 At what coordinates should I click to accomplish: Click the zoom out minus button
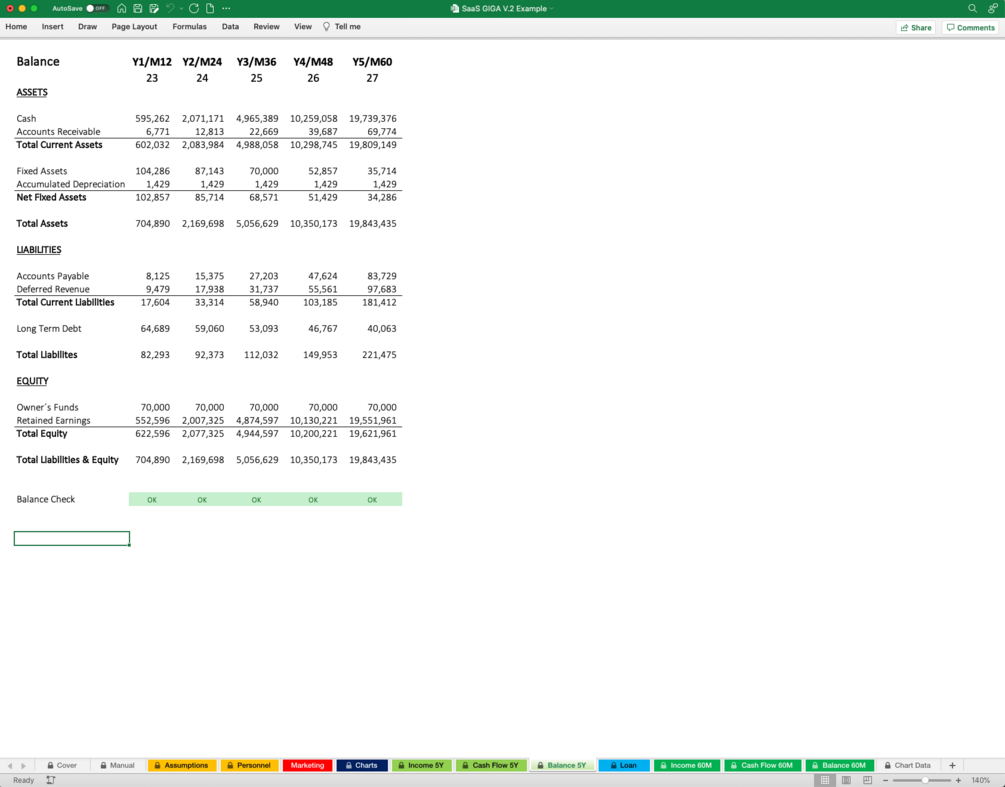[x=886, y=780]
